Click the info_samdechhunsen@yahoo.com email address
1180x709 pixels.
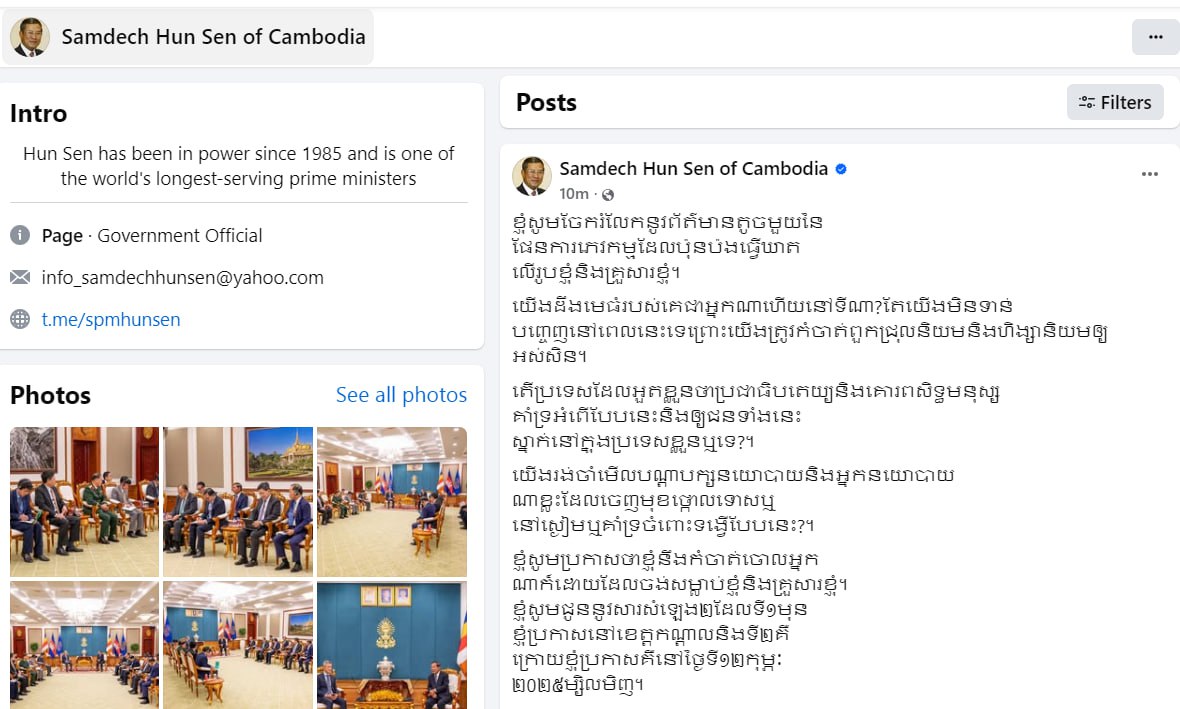point(183,278)
